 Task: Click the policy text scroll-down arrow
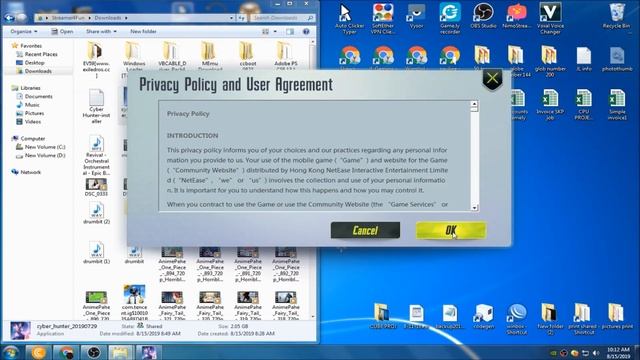pos(474,207)
